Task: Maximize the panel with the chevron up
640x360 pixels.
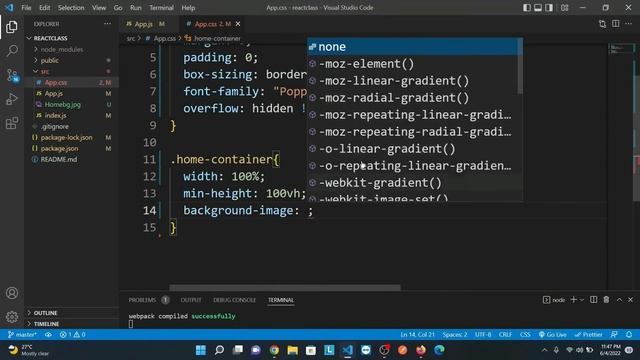Action: (619, 300)
